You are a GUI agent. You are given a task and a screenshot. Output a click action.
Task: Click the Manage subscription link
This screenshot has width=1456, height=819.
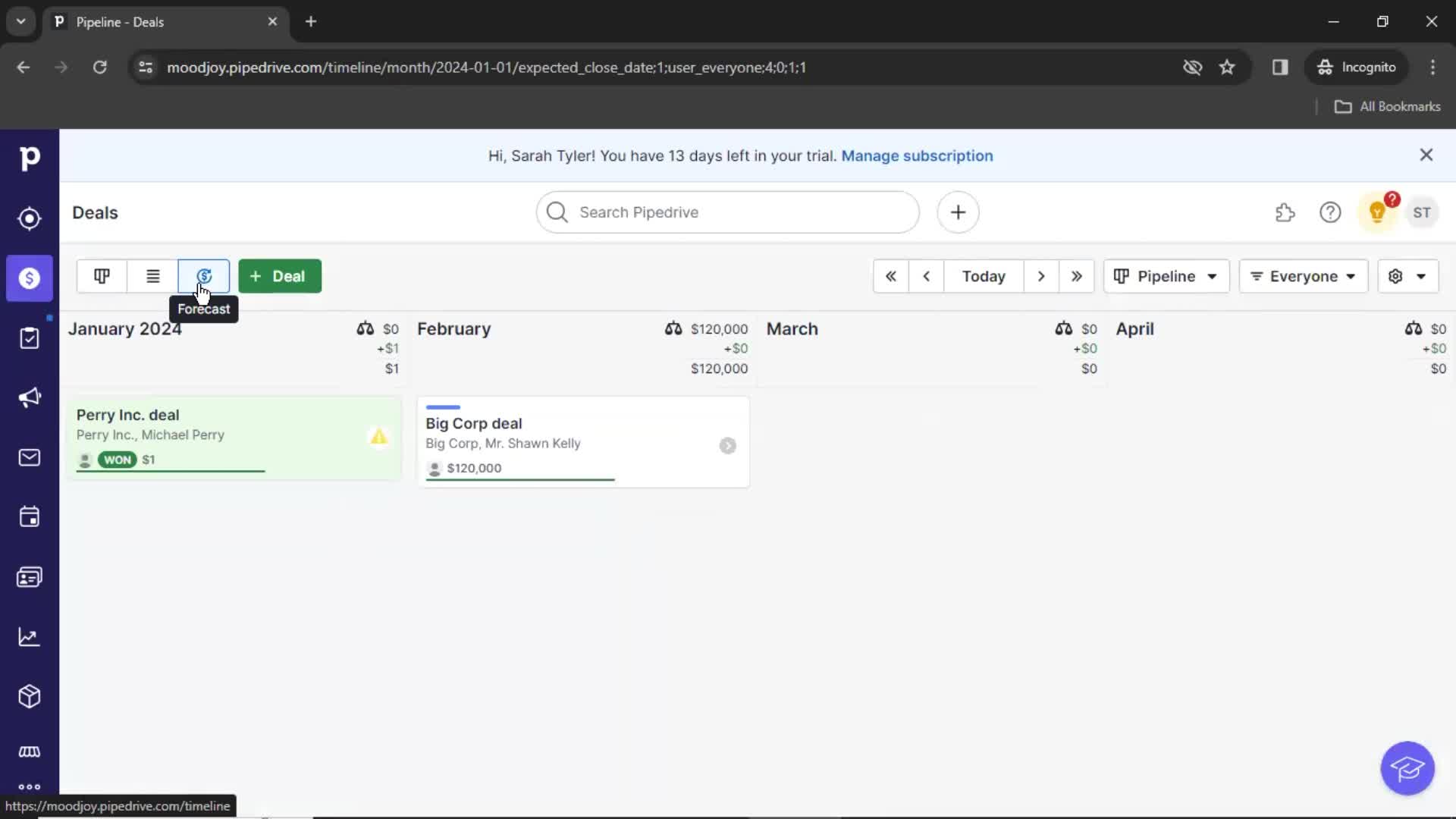coord(917,155)
